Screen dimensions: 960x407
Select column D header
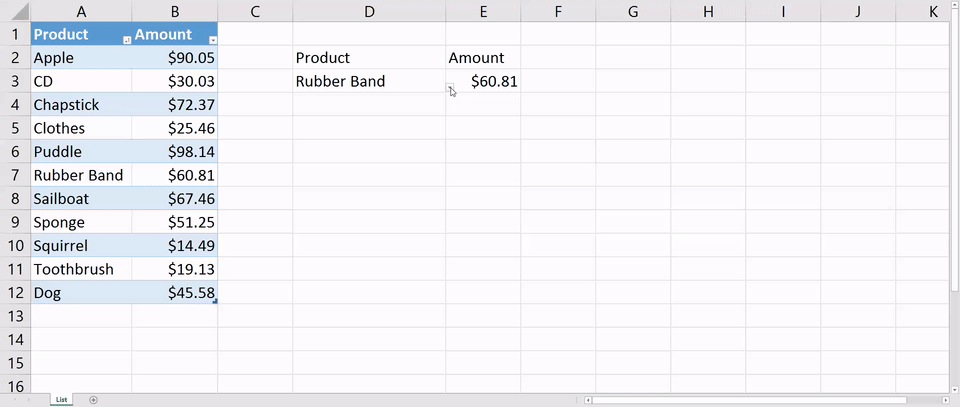pyautogui.click(x=369, y=12)
